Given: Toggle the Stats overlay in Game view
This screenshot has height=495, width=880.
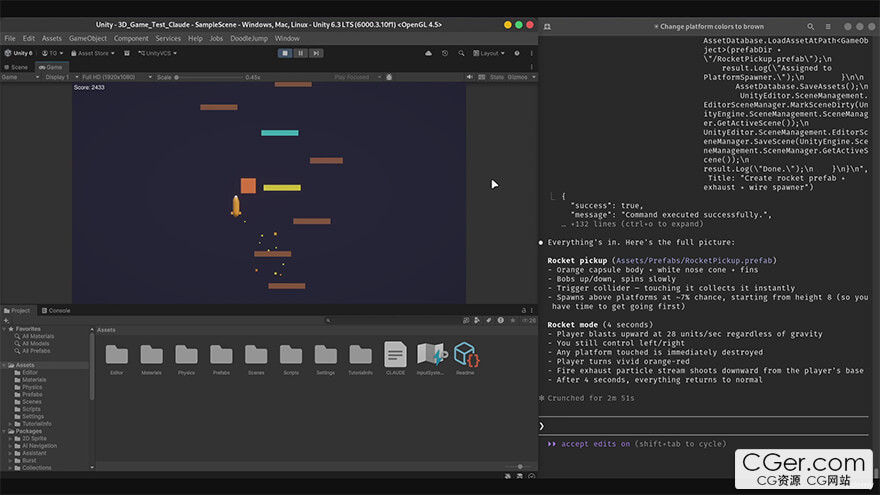Looking at the screenshot, I should click(x=496, y=76).
